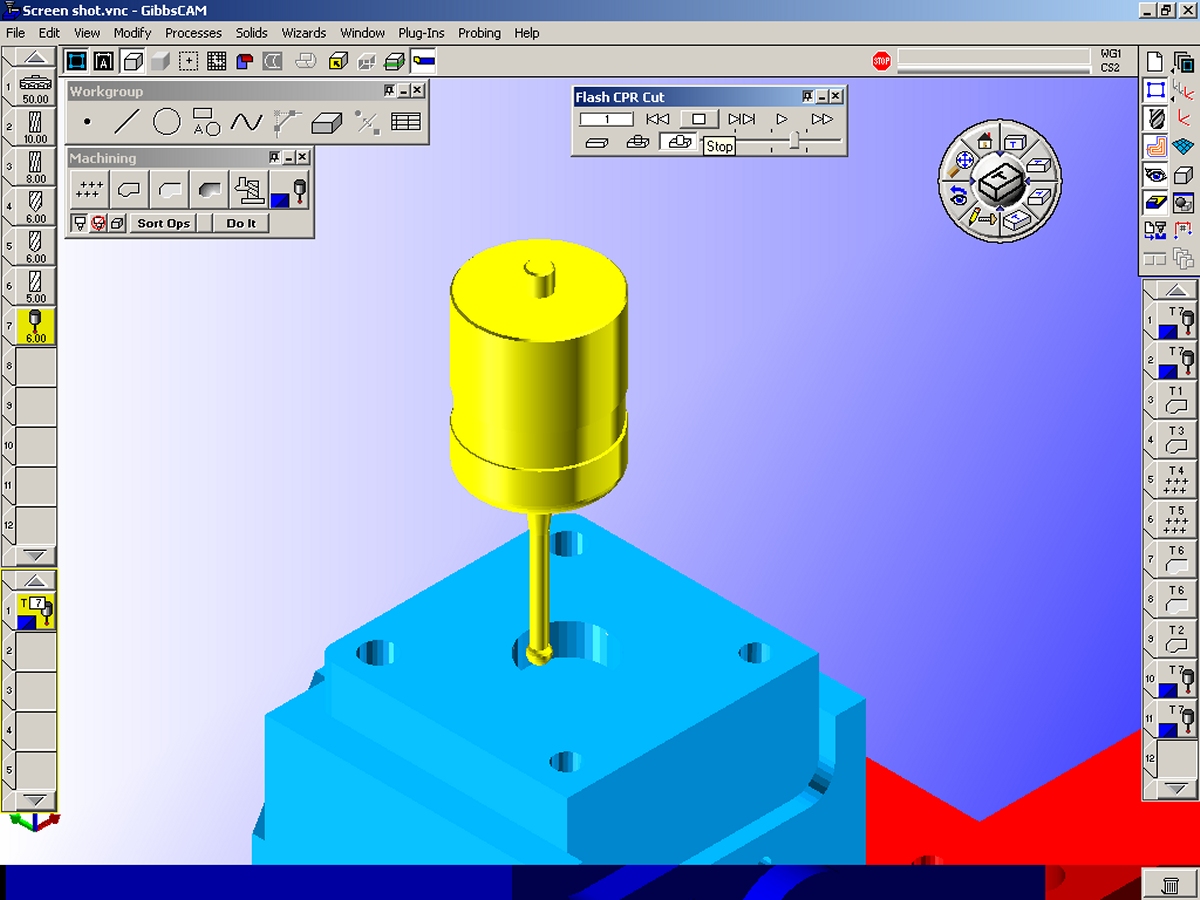Open the Holes drilling process icon
The height and width of the screenshot is (900, 1200).
[x=90, y=188]
